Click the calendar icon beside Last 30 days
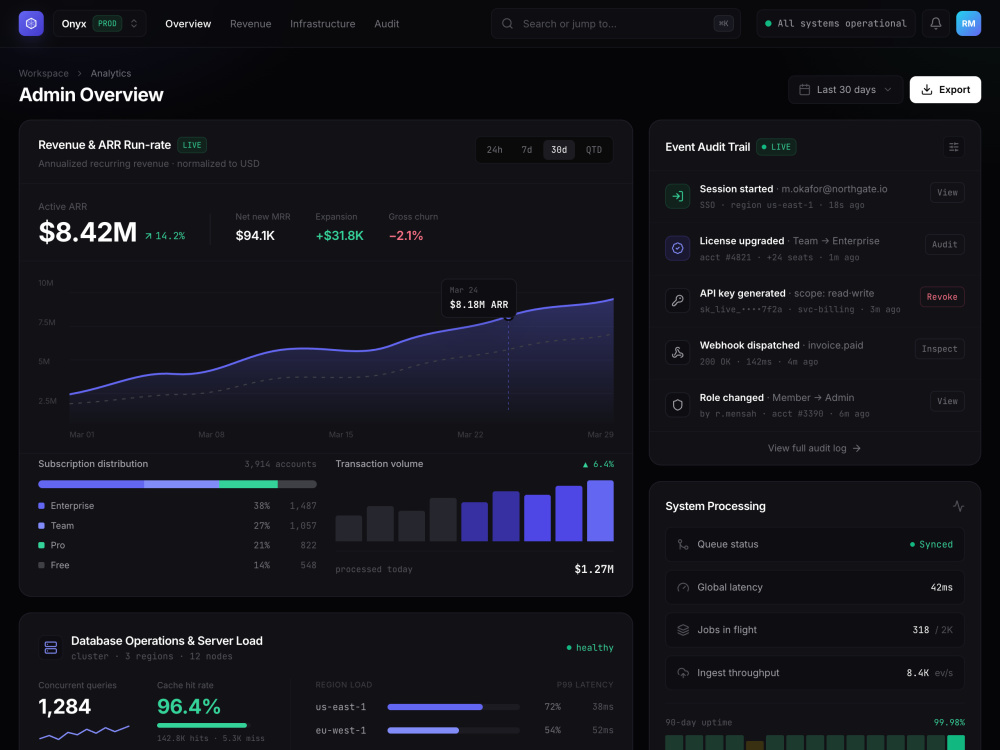The width and height of the screenshot is (1000, 750). 805,89
